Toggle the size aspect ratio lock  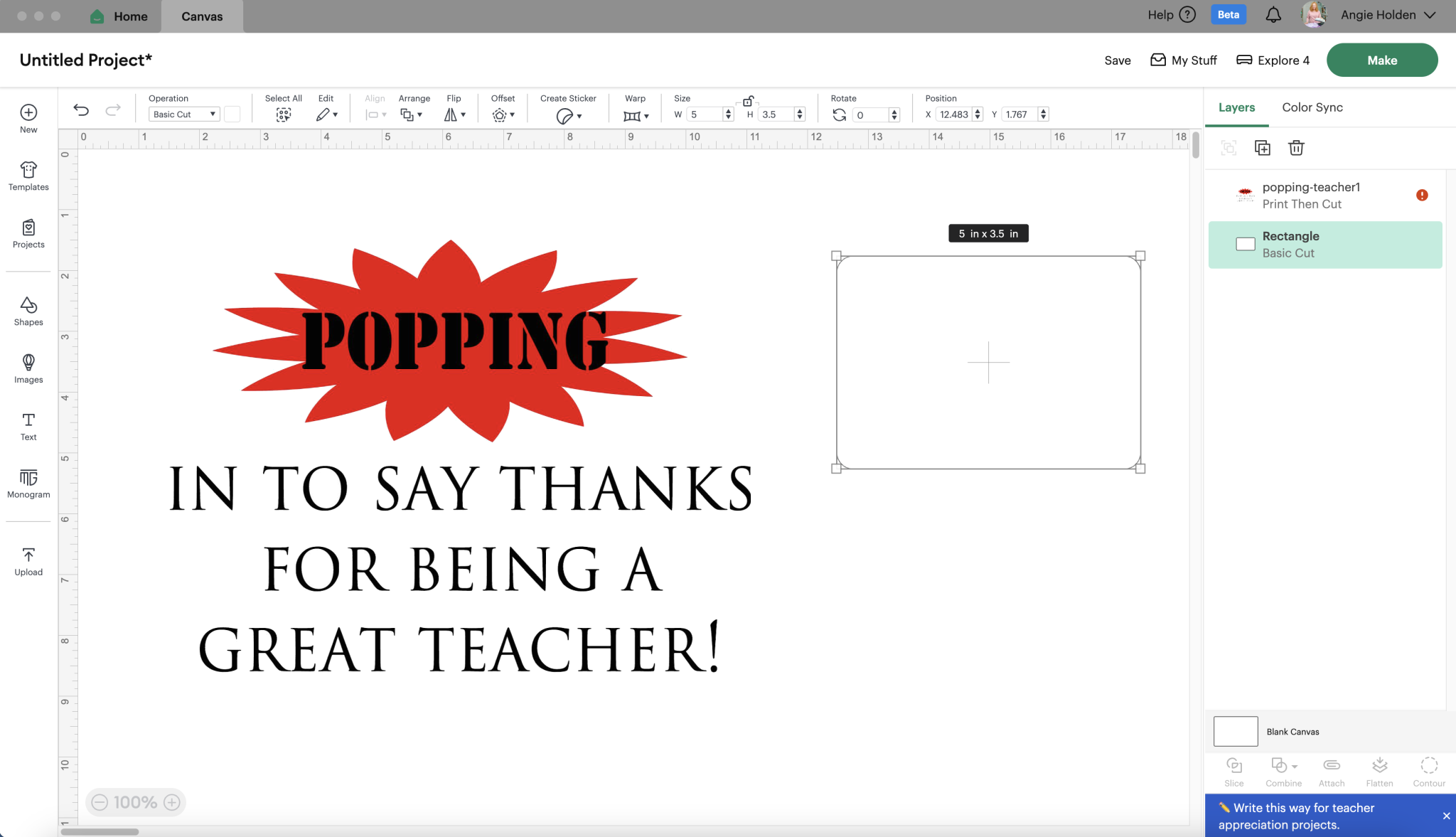pyautogui.click(x=748, y=101)
